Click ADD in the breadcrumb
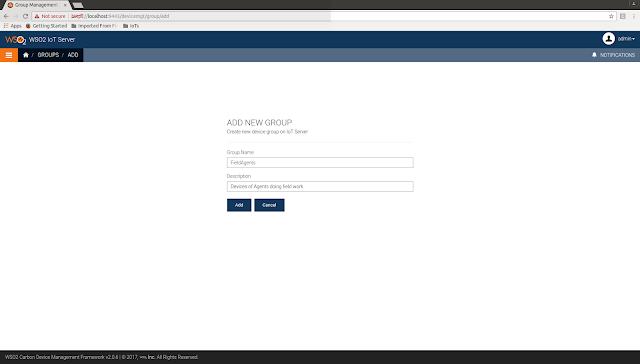The image size is (640, 364). point(73,55)
